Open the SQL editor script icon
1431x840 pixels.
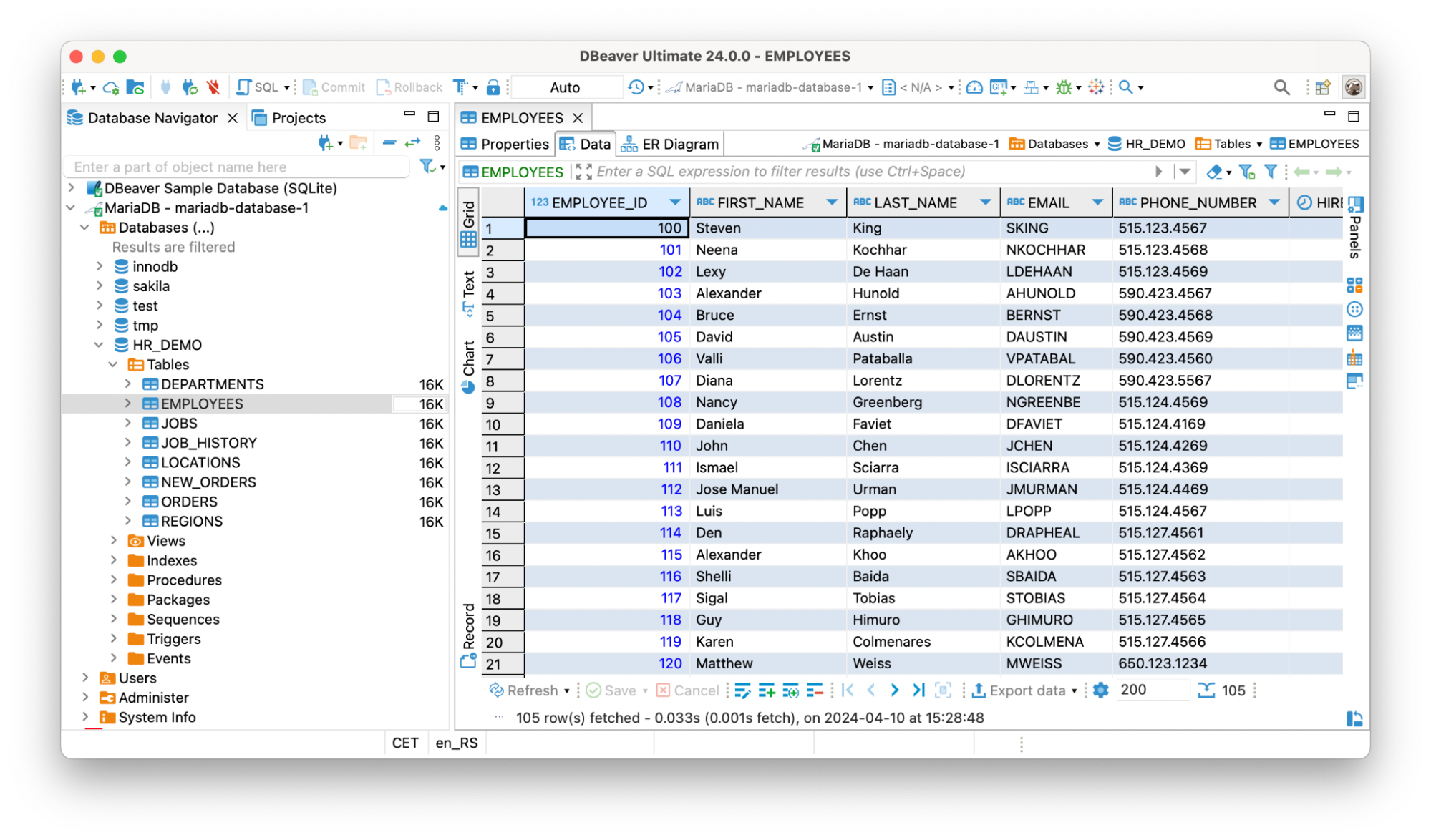[x=243, y=87]
